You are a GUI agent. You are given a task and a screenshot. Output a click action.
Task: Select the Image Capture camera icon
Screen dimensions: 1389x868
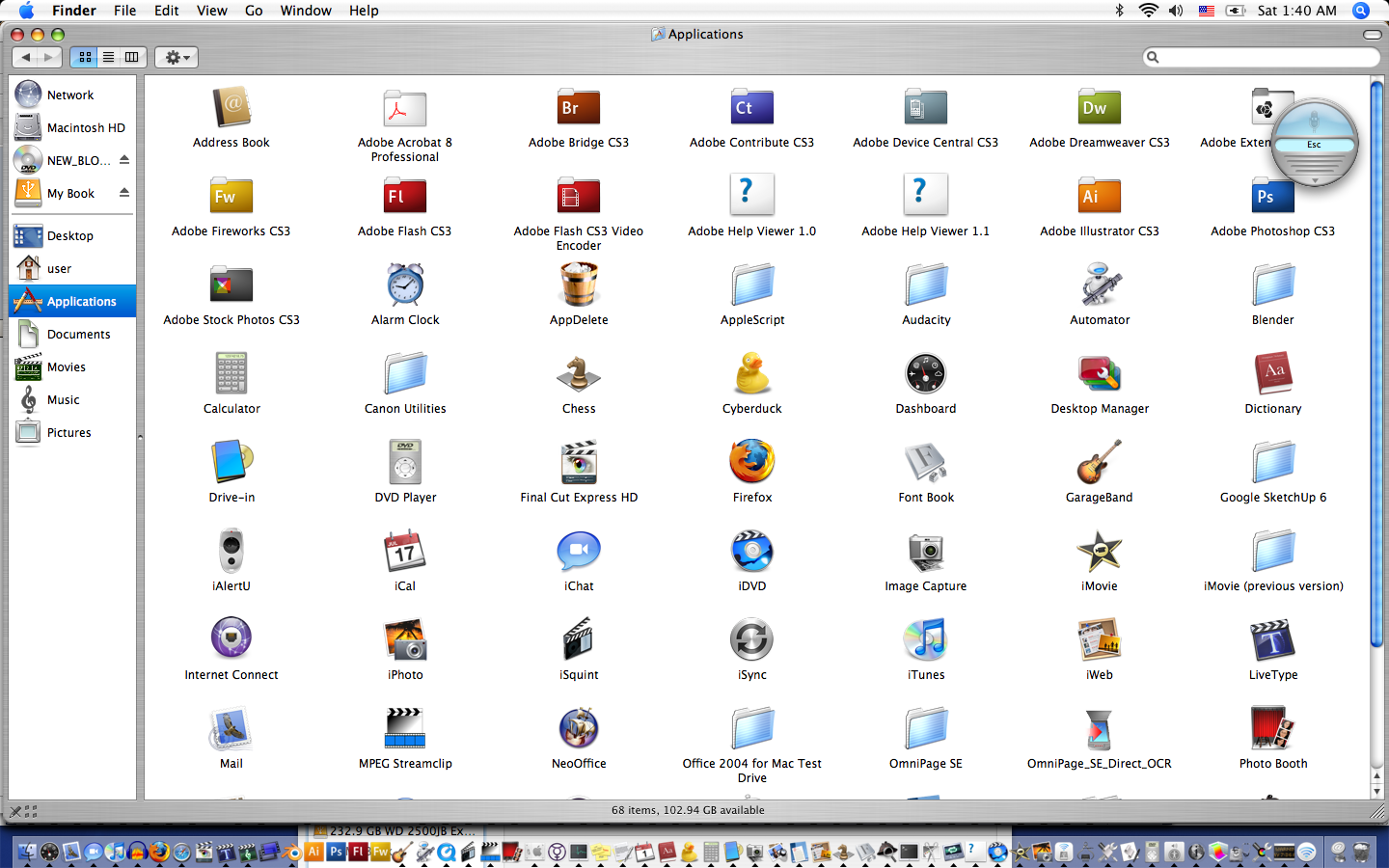point(926,552)
